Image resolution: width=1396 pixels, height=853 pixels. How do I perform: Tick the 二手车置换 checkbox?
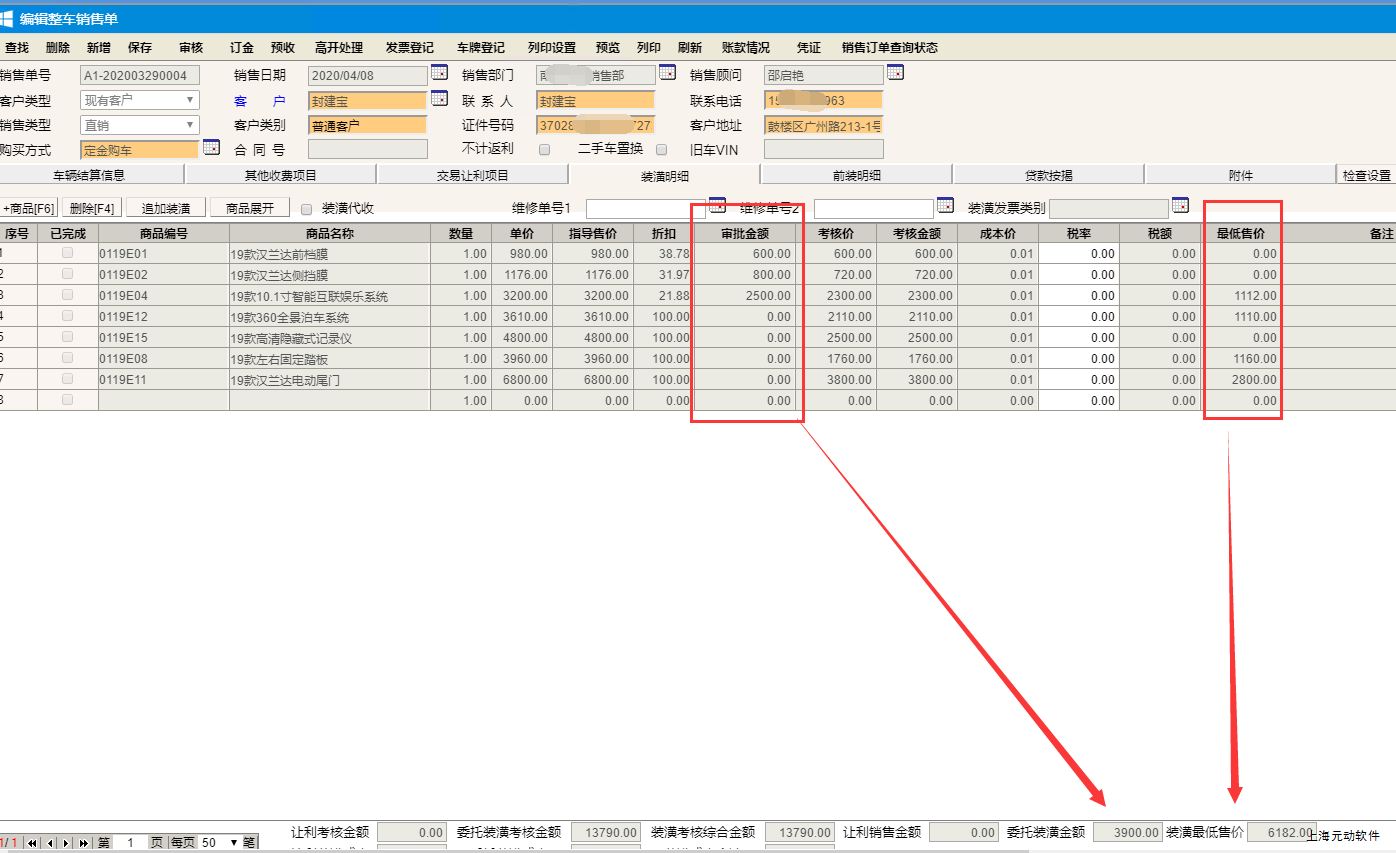(661, 150)
